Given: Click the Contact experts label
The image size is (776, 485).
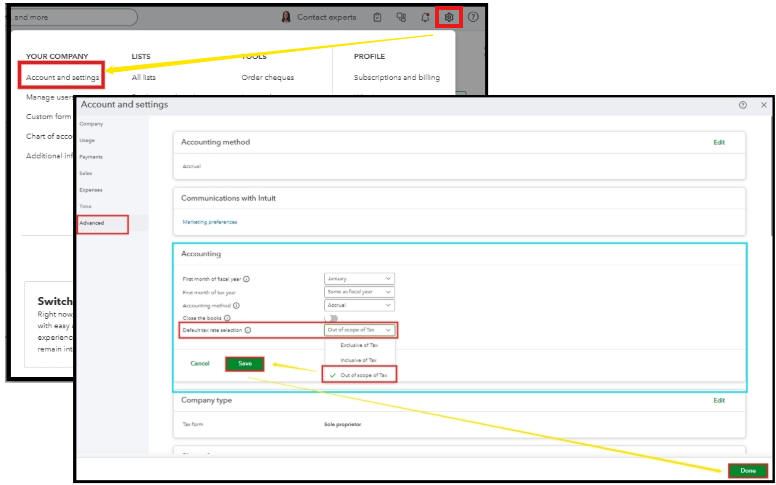Looking at the screenshot, I should tap(327, 17).
